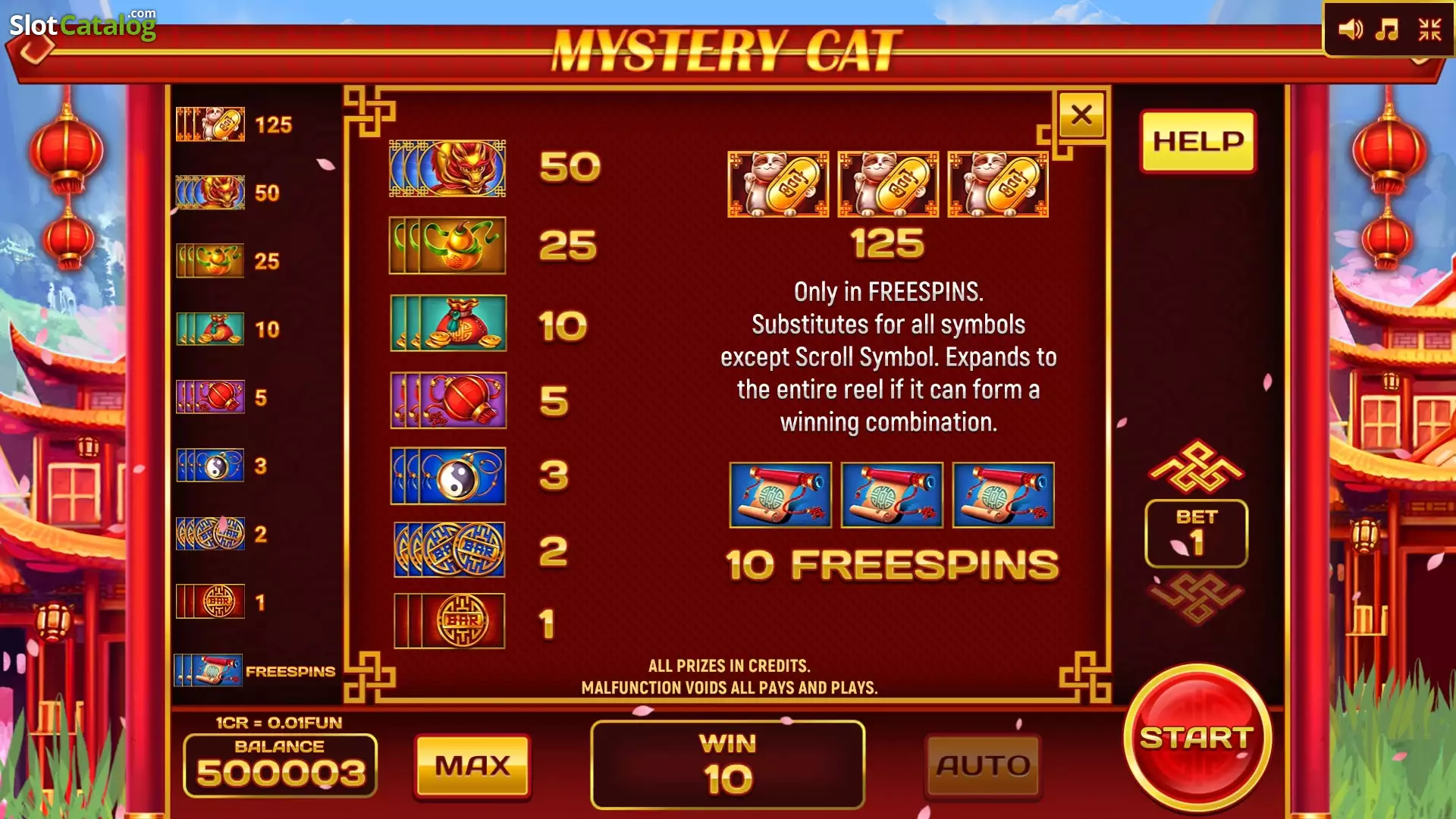Select FREESPINS entry in left paytable sidebar
This screenshot has width=1456, height=819.
[x=255, y=670]
